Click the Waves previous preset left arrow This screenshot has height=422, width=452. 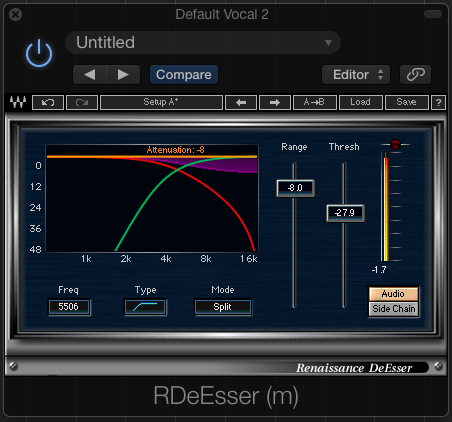241,102
